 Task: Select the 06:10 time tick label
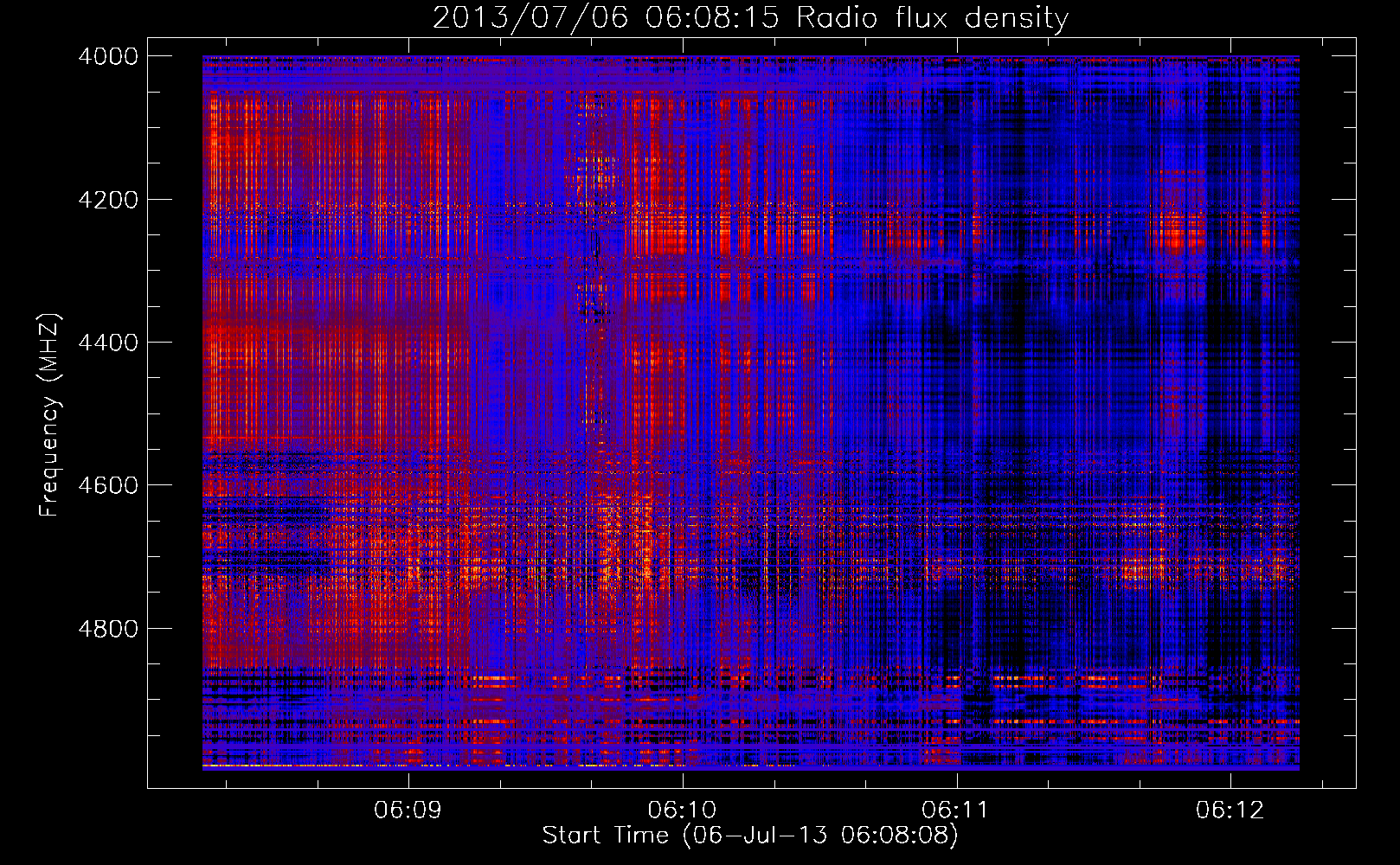tap(682, 810)
